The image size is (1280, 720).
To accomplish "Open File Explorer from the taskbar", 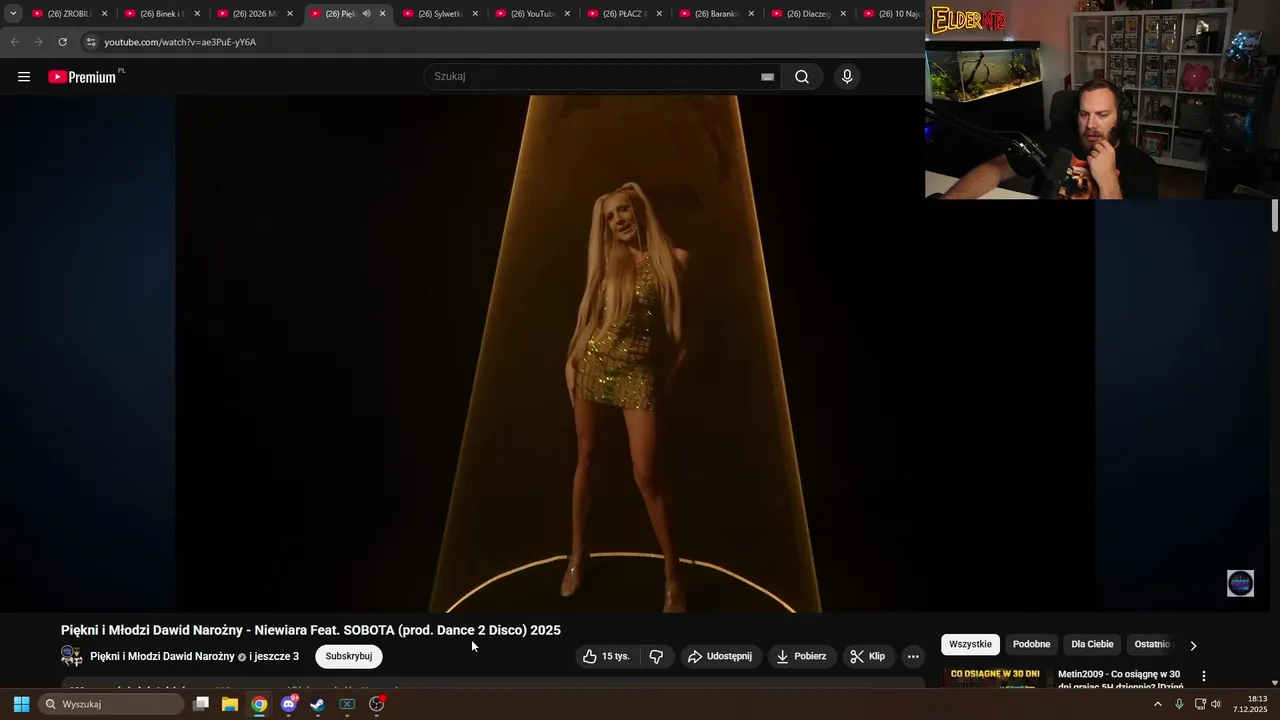I will tap(230, 704).
